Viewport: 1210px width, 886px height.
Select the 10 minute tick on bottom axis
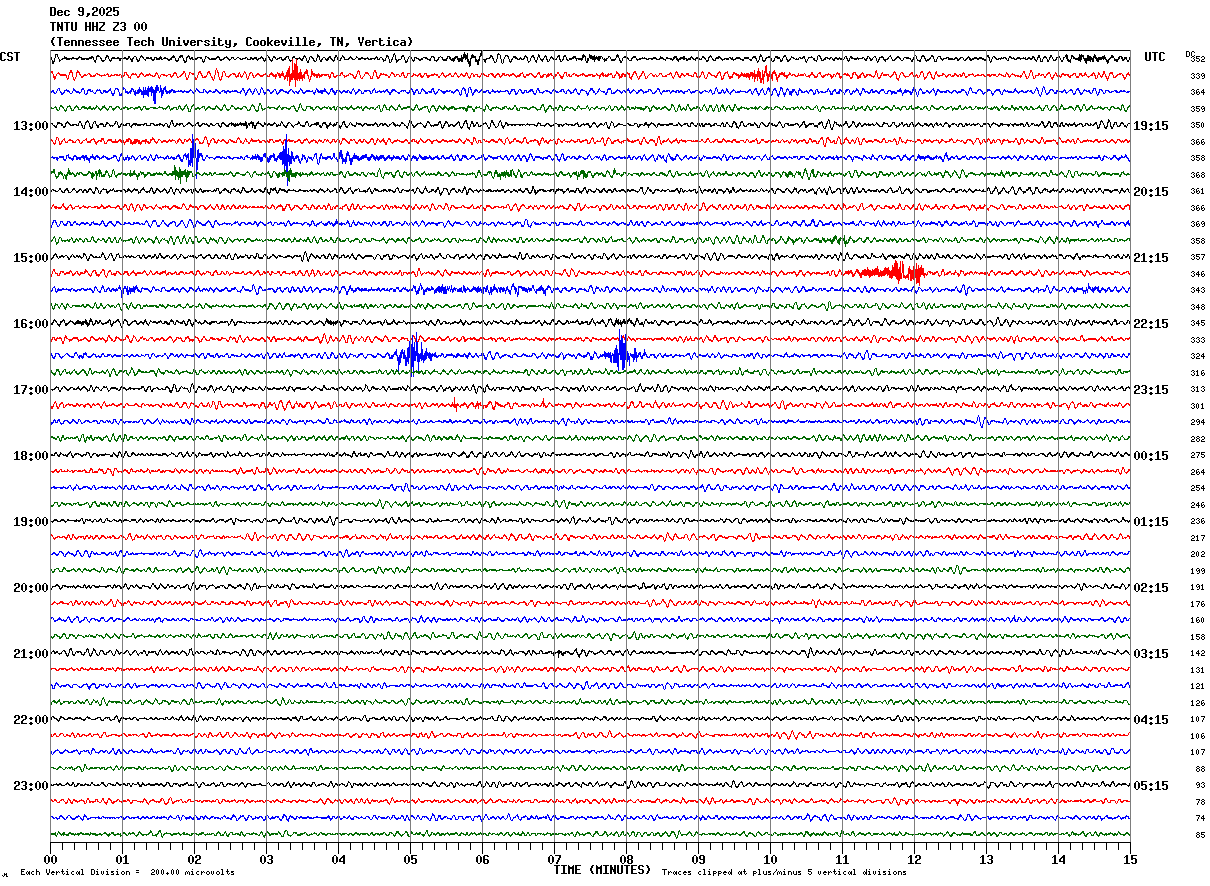770,860
